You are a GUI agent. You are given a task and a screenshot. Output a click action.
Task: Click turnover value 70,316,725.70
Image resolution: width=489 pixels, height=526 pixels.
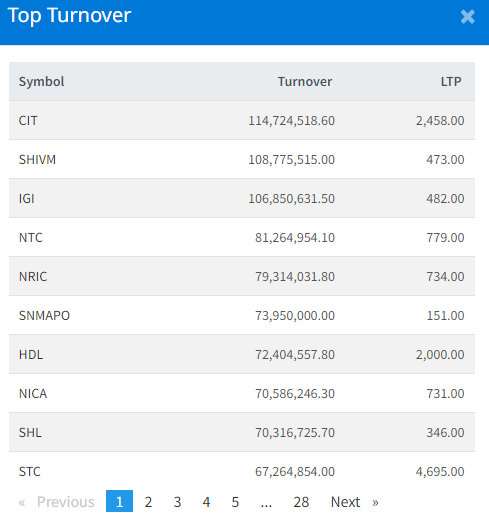pos(295,432)
